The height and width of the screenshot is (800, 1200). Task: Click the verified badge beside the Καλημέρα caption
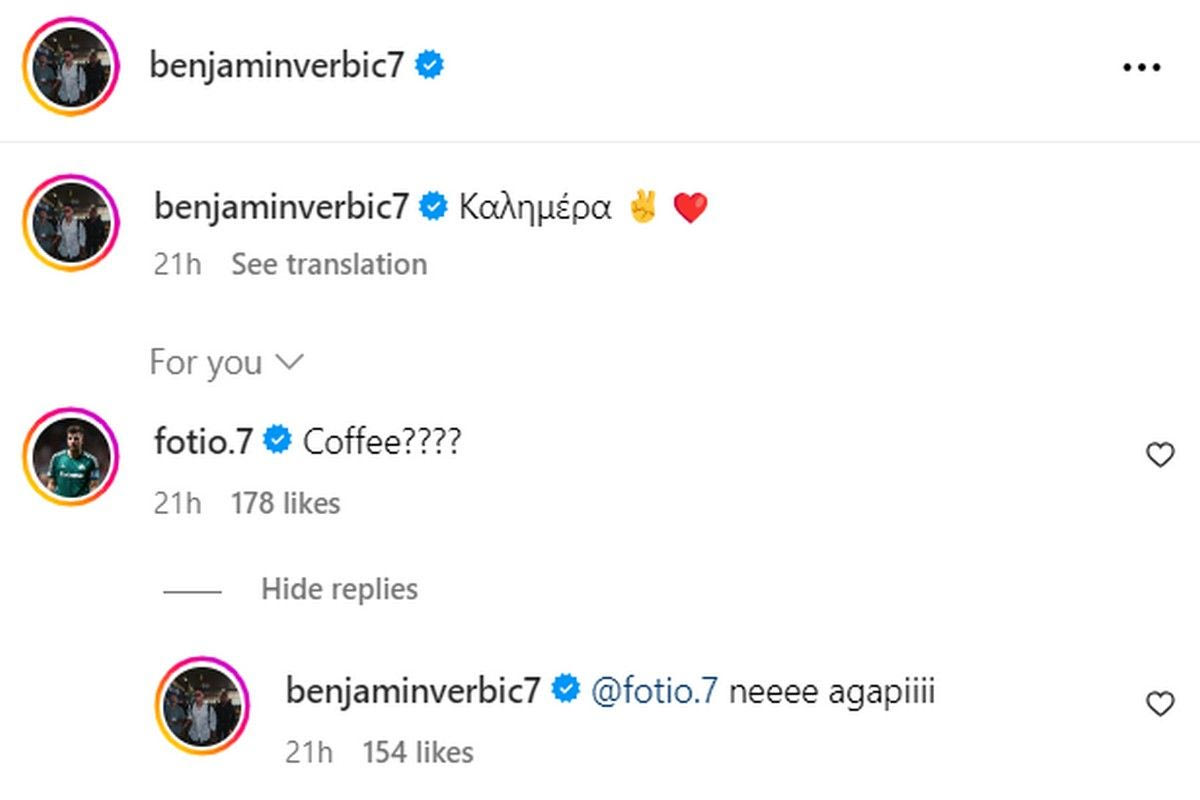[432, 208]
